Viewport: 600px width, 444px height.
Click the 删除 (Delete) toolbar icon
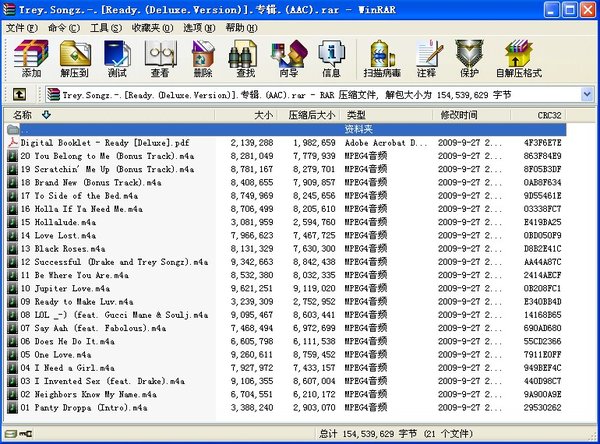click(x=203, y=59)
